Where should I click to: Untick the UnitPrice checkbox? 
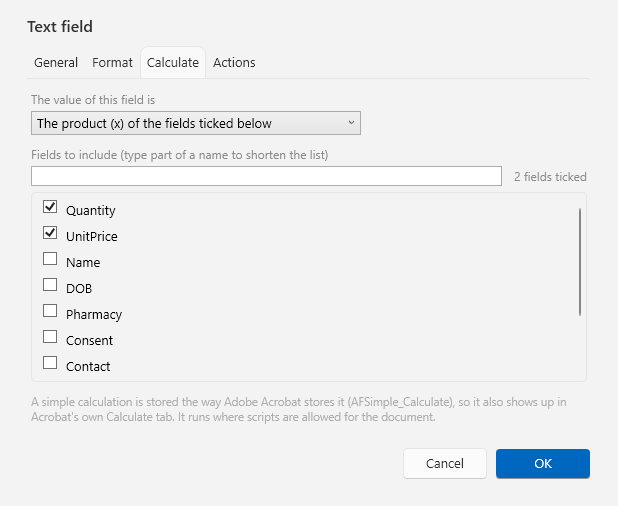click(50, 233)
